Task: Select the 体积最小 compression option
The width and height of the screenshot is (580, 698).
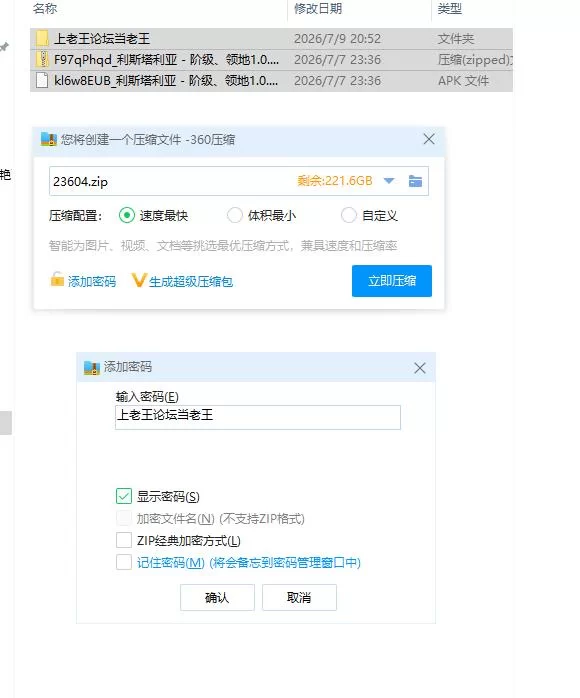Action: [235, 215]
